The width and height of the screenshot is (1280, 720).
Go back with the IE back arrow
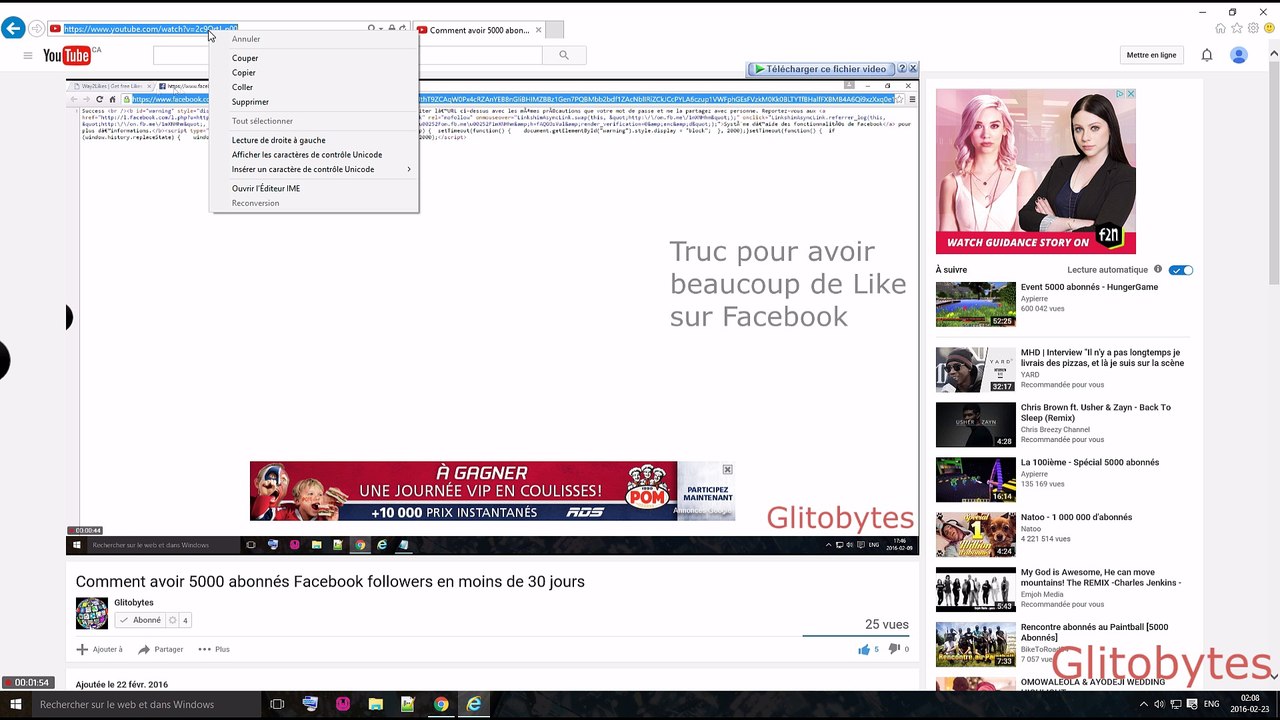[12, 29]
